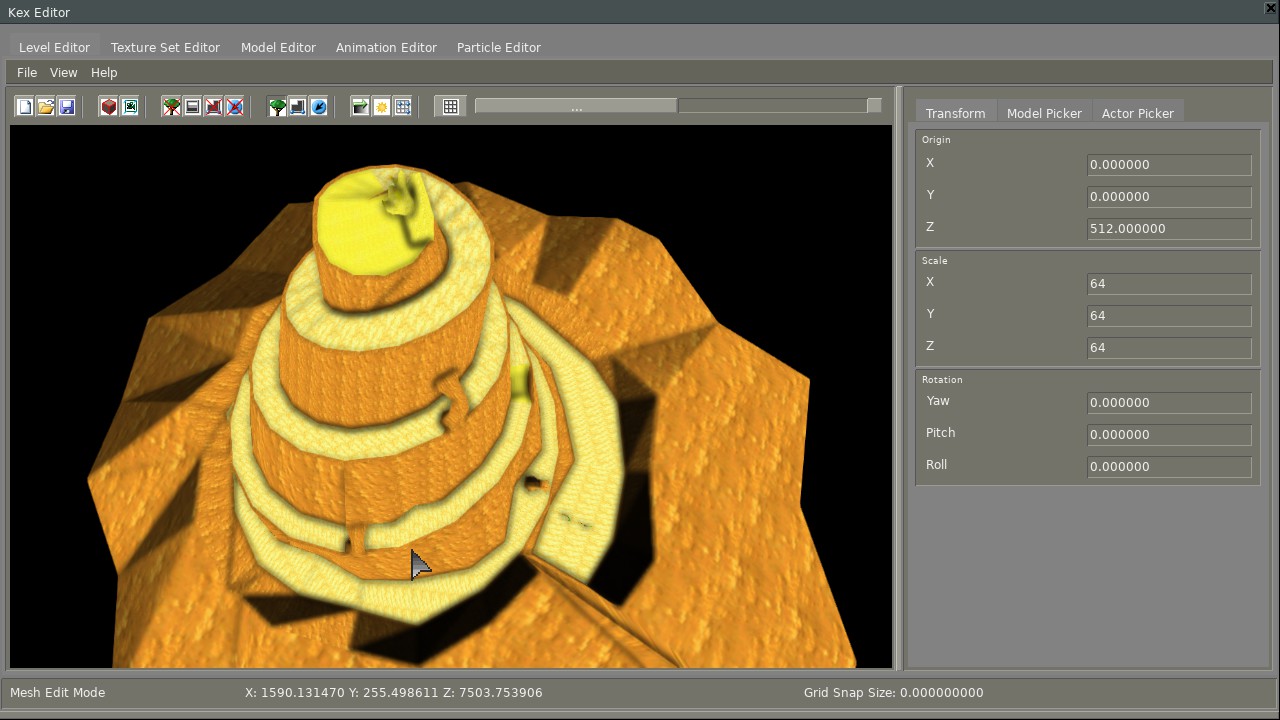Open the Actor Picker tab
Viewport: 1280px width, 720px height.
tap(1137, 113)
